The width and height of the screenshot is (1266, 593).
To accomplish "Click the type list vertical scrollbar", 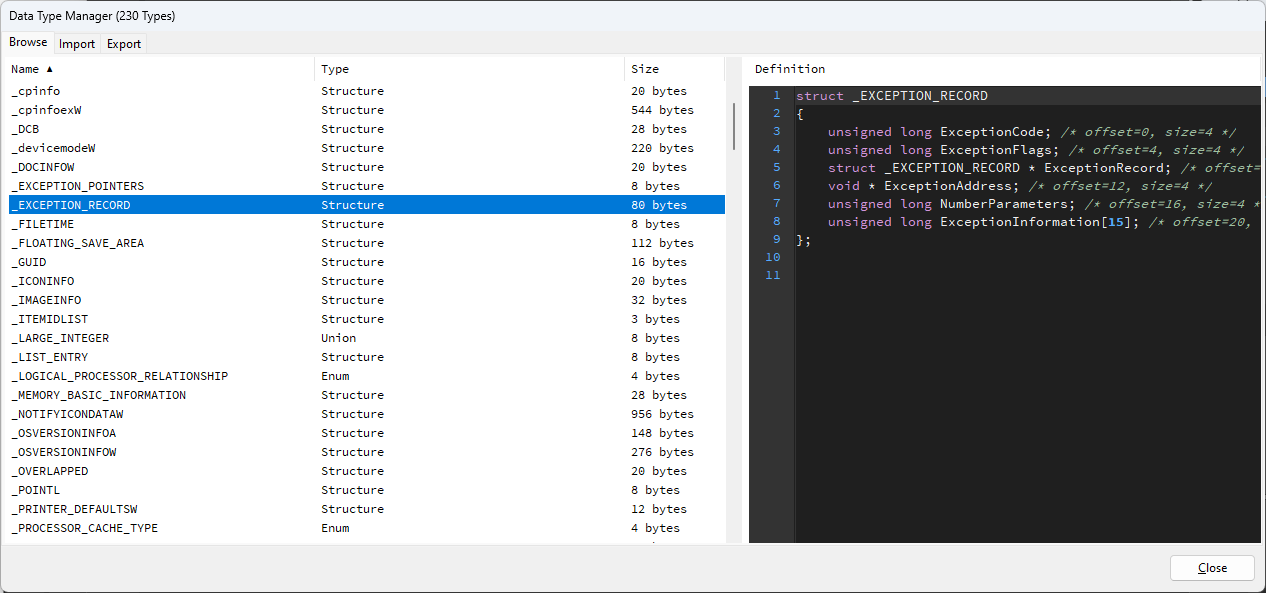I will [734, 125].
